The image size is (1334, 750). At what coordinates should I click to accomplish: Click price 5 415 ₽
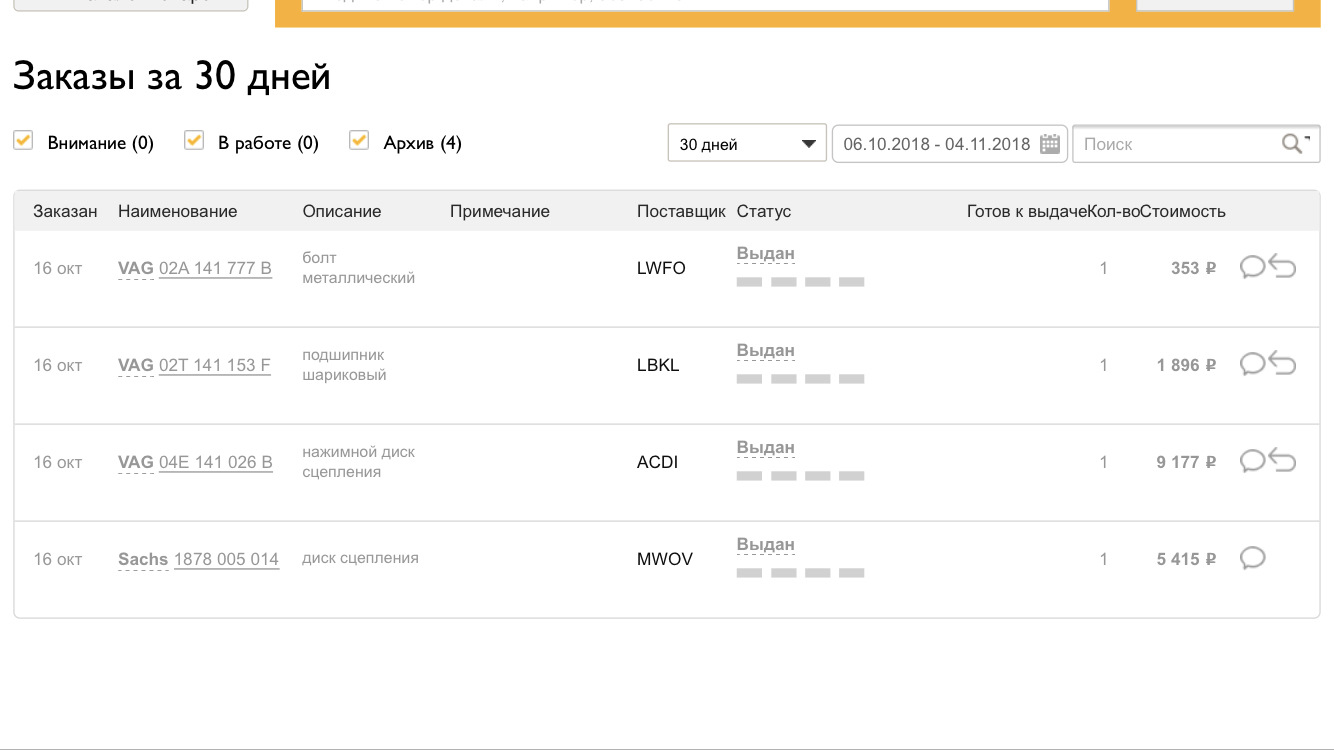pyautogui.click(x=1187, y=559)
